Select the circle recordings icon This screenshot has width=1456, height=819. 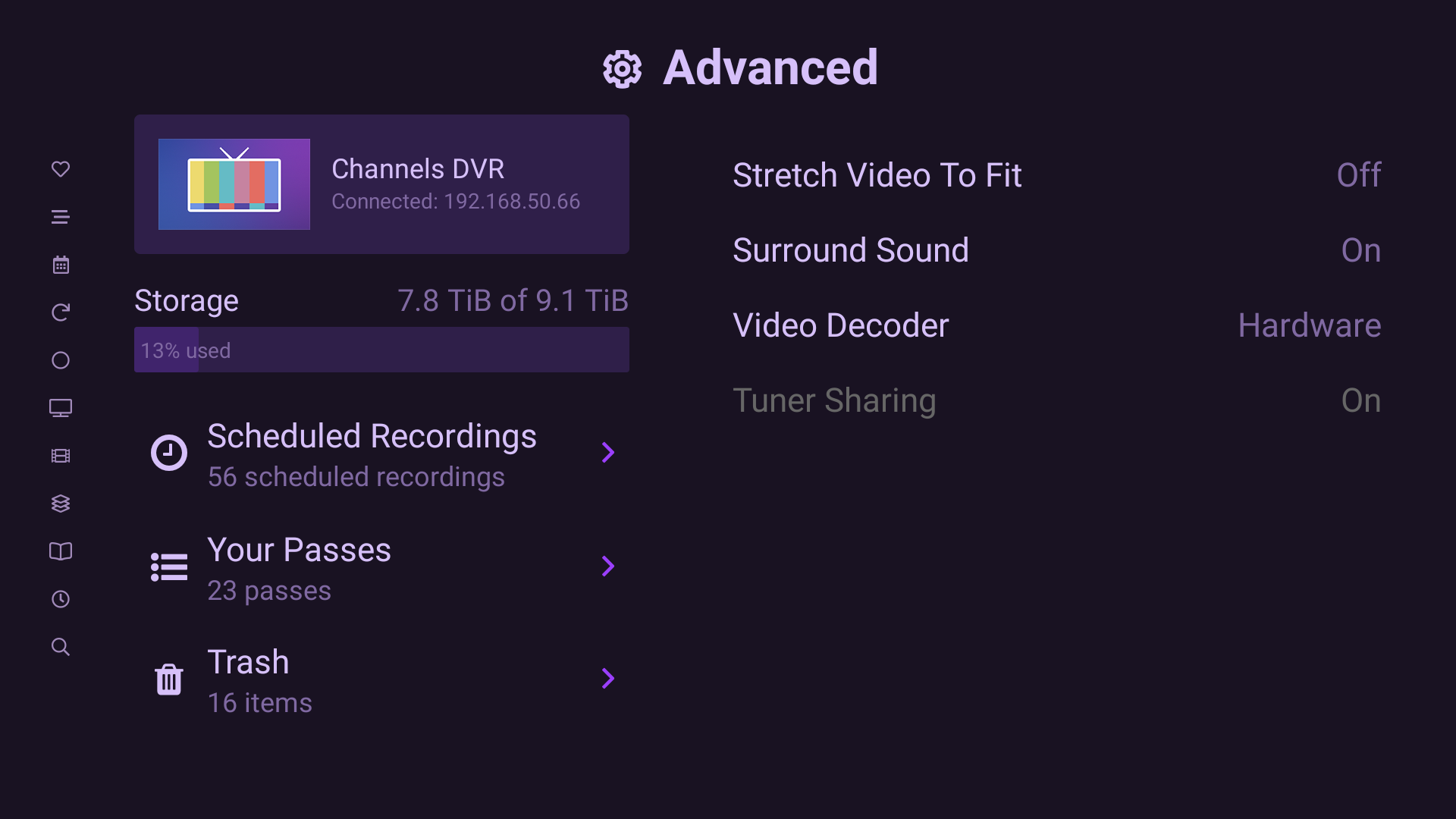[61, 360]
